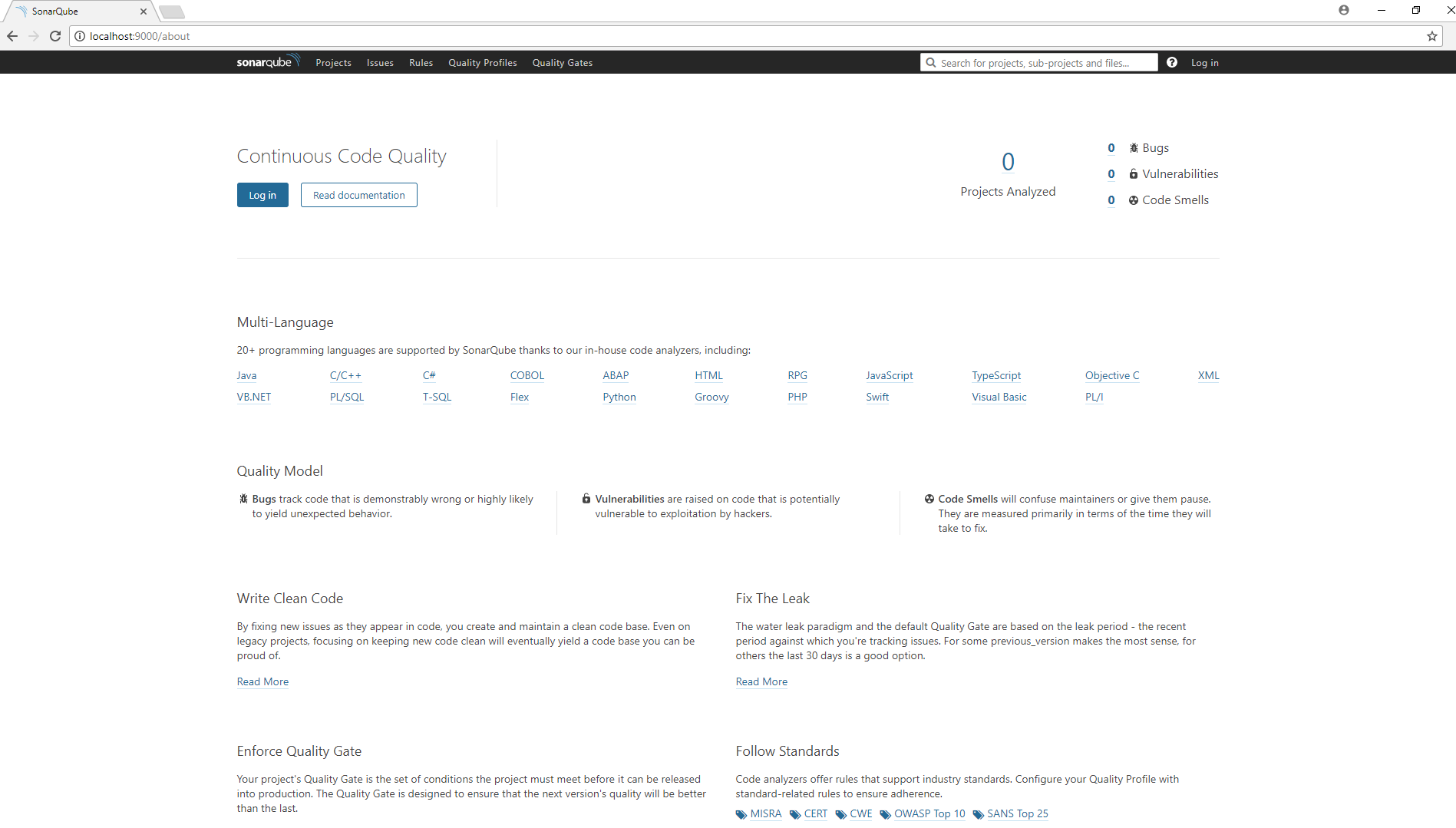Viewport: 1456px width, 828px height.
Task: Click the Vulnerabilities count 0 link
Action: pos(1111,174)
